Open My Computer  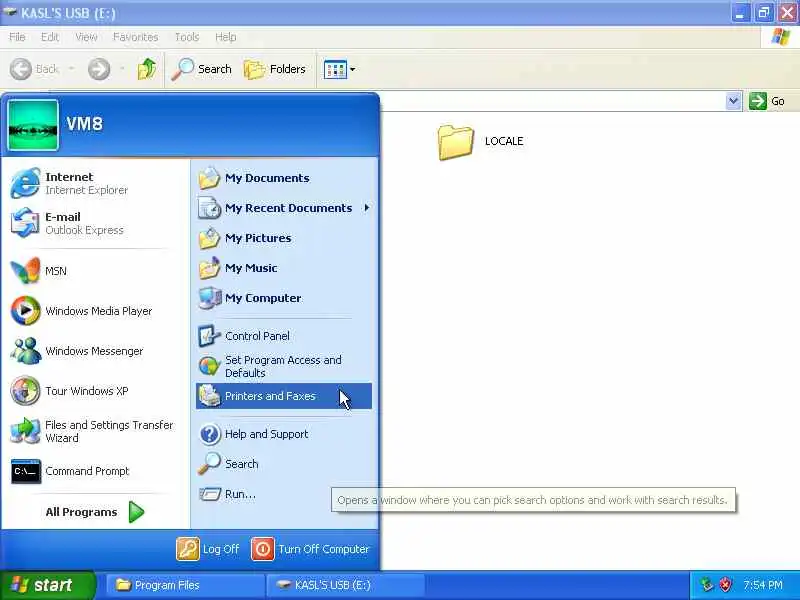click(284, 298)
